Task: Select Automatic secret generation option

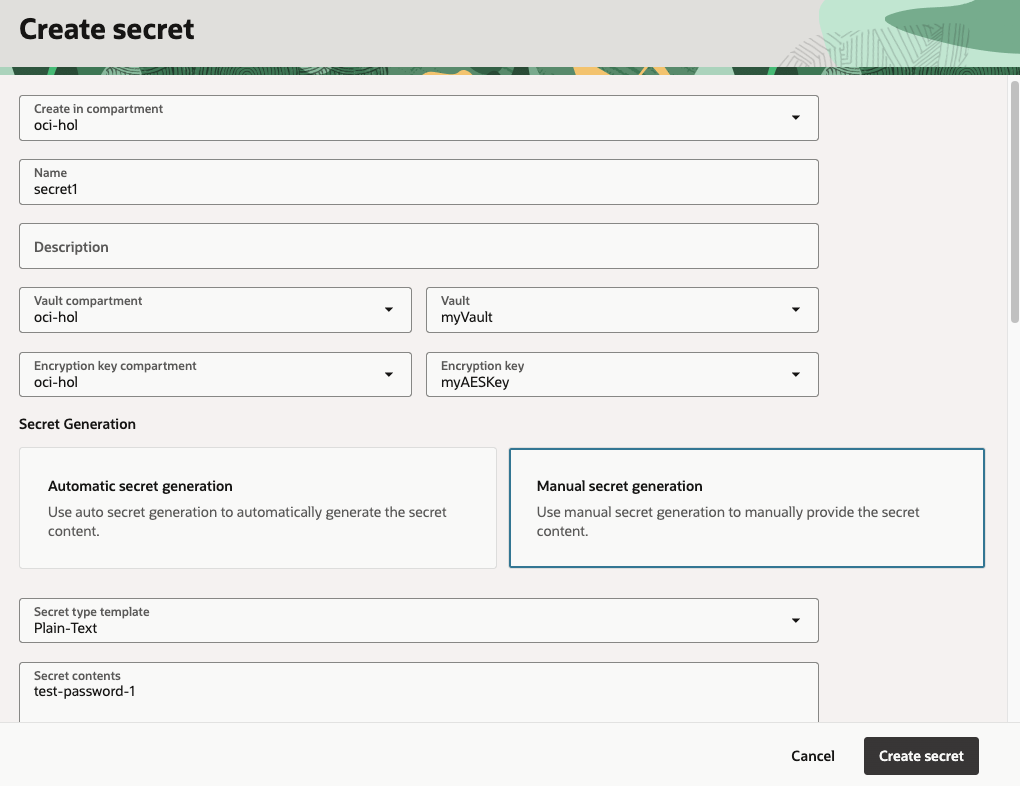Action: (x=258, y=508)
